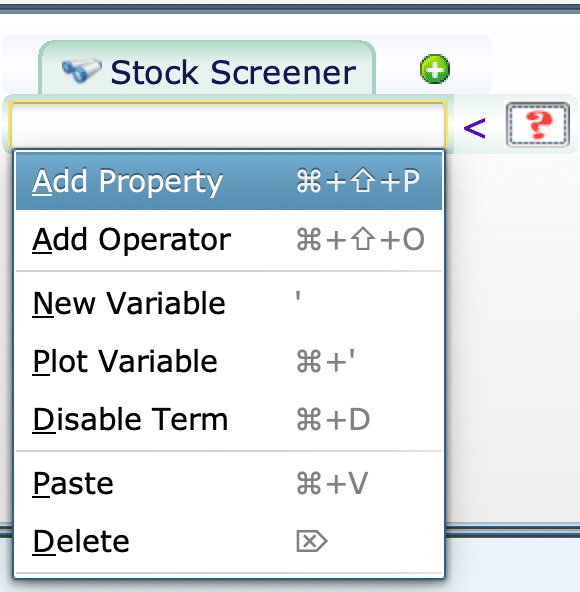Click the binoculars icon on Stock Screener tab
This screenshot has width=580, height=592.
click(81, 70)
